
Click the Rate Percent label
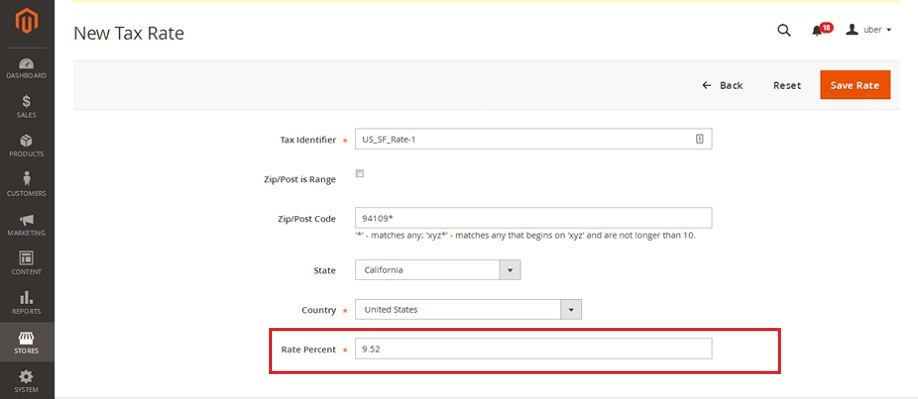[309, 349]
